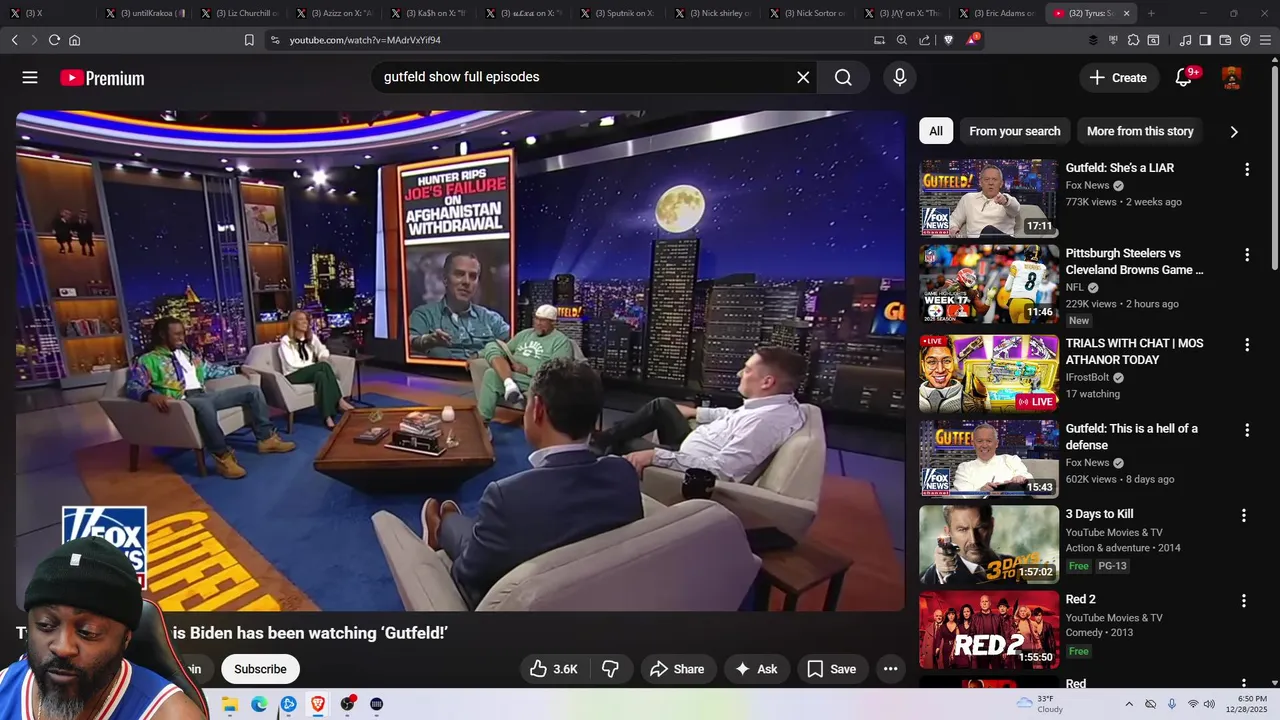
Task: Open Gutfeld: This is a hell of a defense title
Action: click(x=1132, y=437)
